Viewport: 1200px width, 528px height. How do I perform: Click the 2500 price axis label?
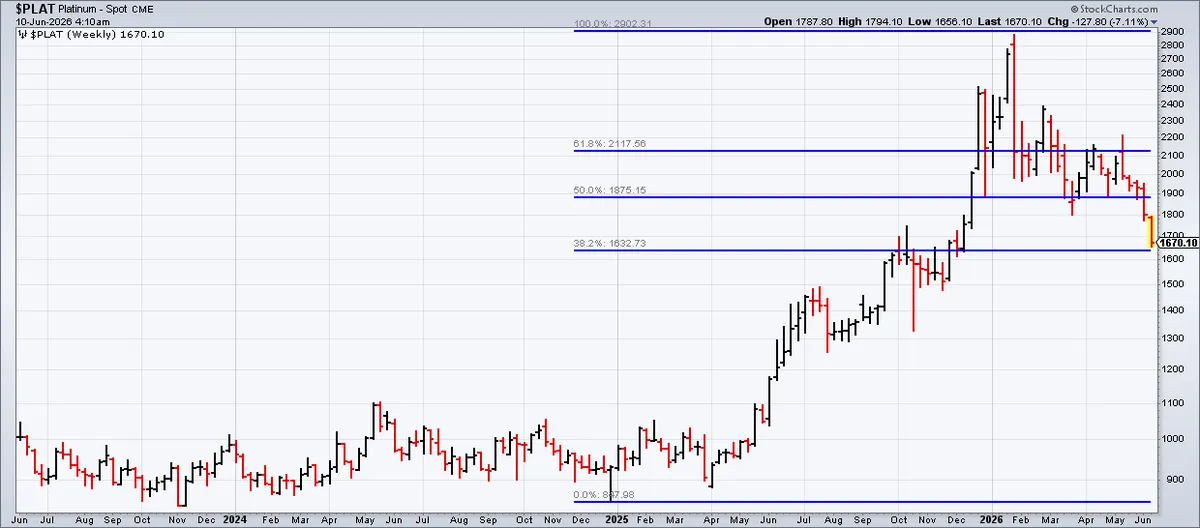click(x=1171, y=89)
